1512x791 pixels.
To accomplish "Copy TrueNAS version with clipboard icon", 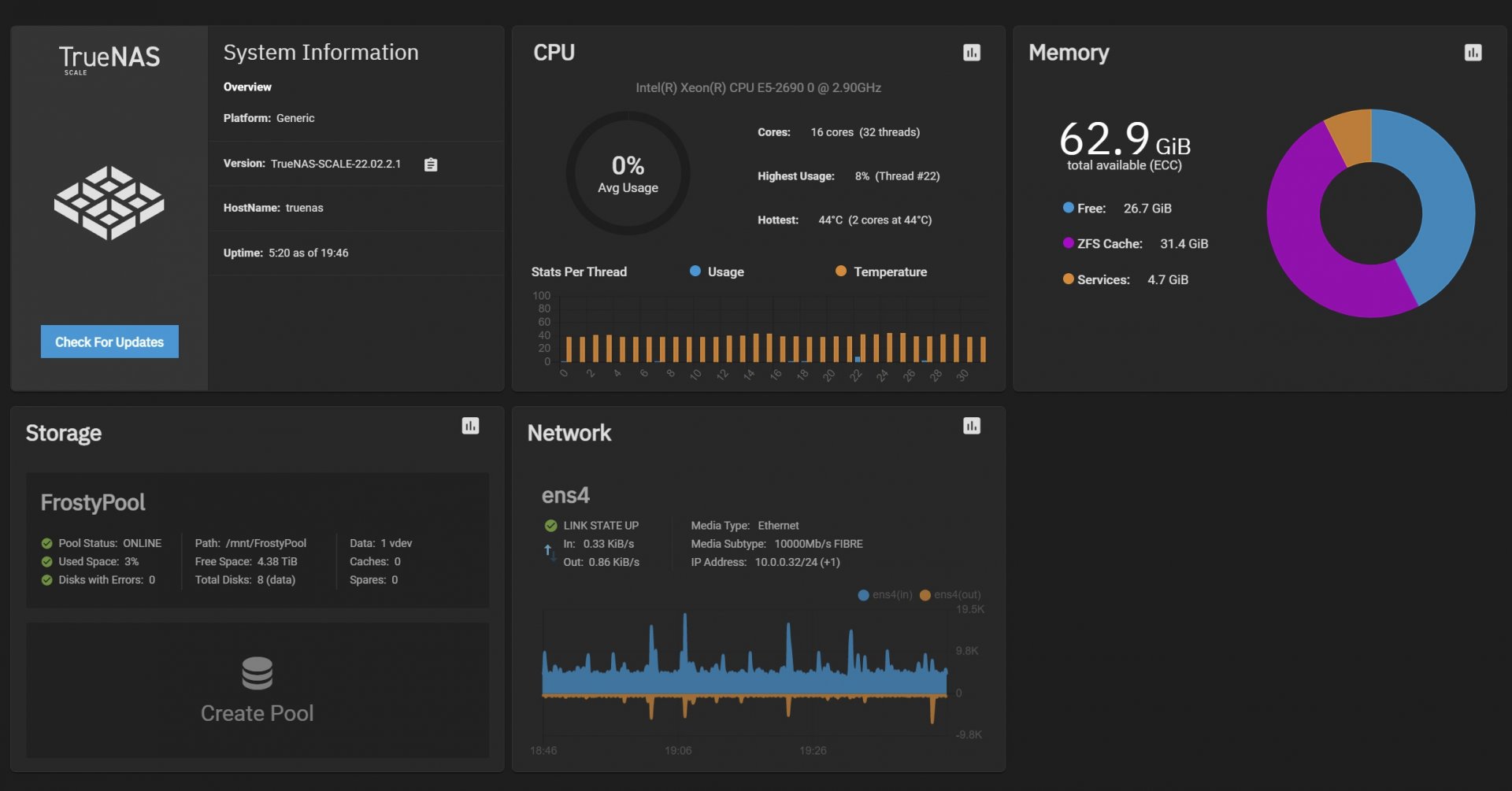I will [x=431, y=164].
